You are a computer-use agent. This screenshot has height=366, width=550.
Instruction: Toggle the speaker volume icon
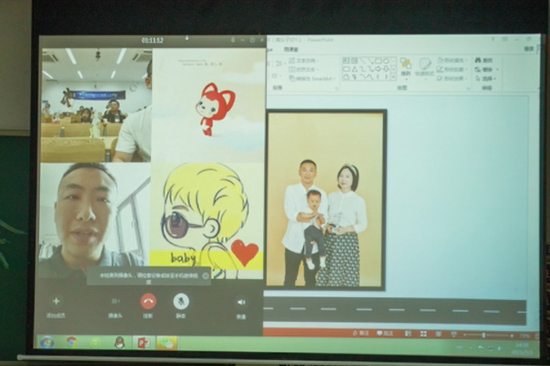point(241,302)
